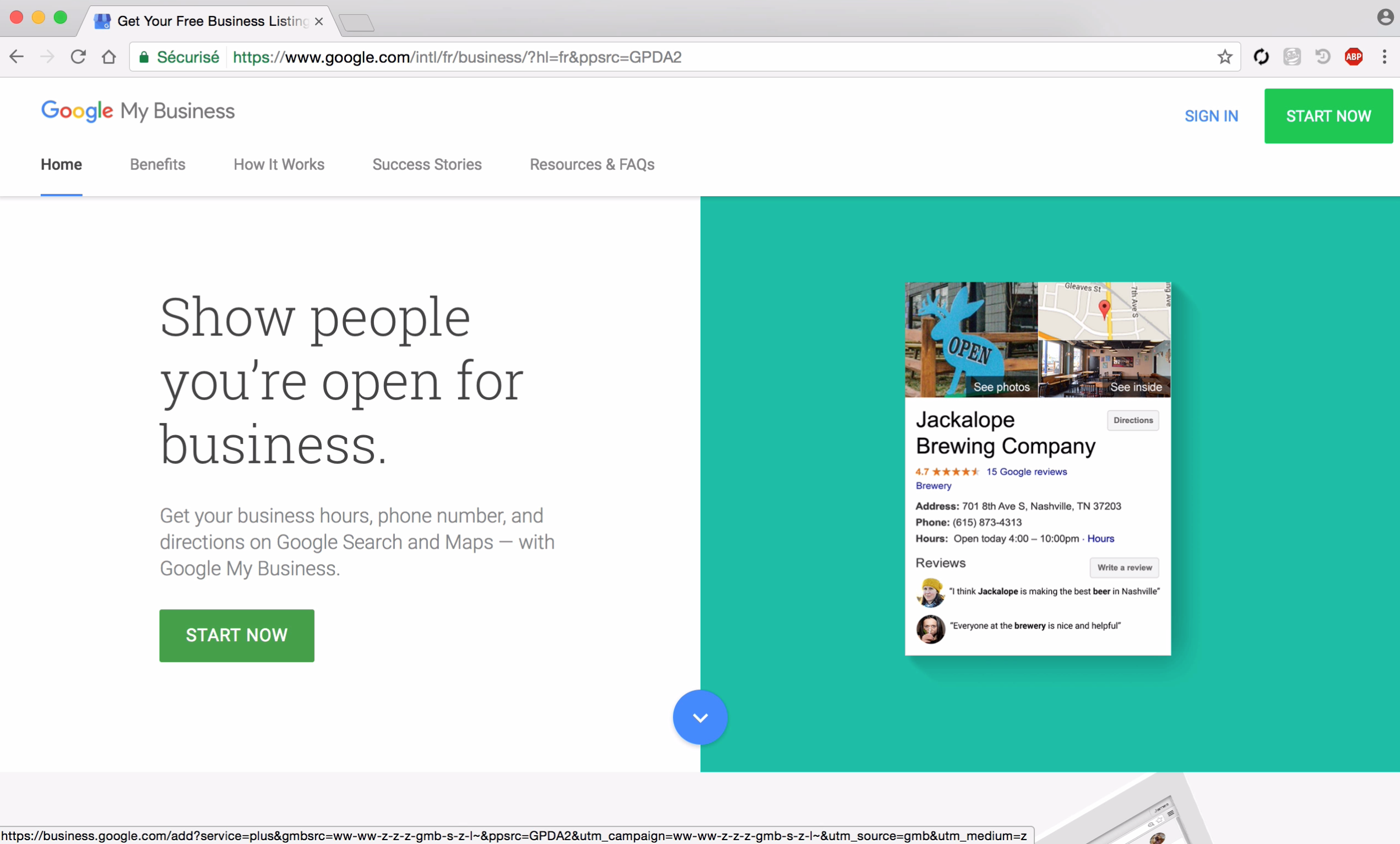Click the Hours link on business listing

click(1100, 539)
